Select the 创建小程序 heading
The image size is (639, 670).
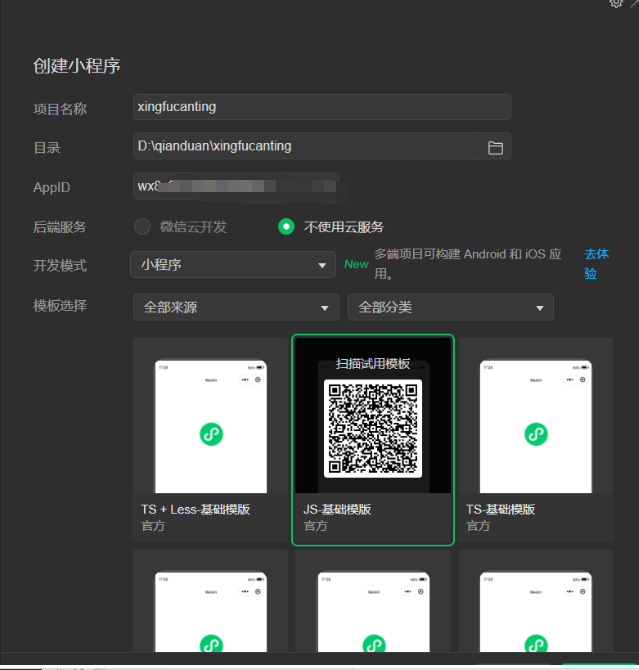point(77,66)
